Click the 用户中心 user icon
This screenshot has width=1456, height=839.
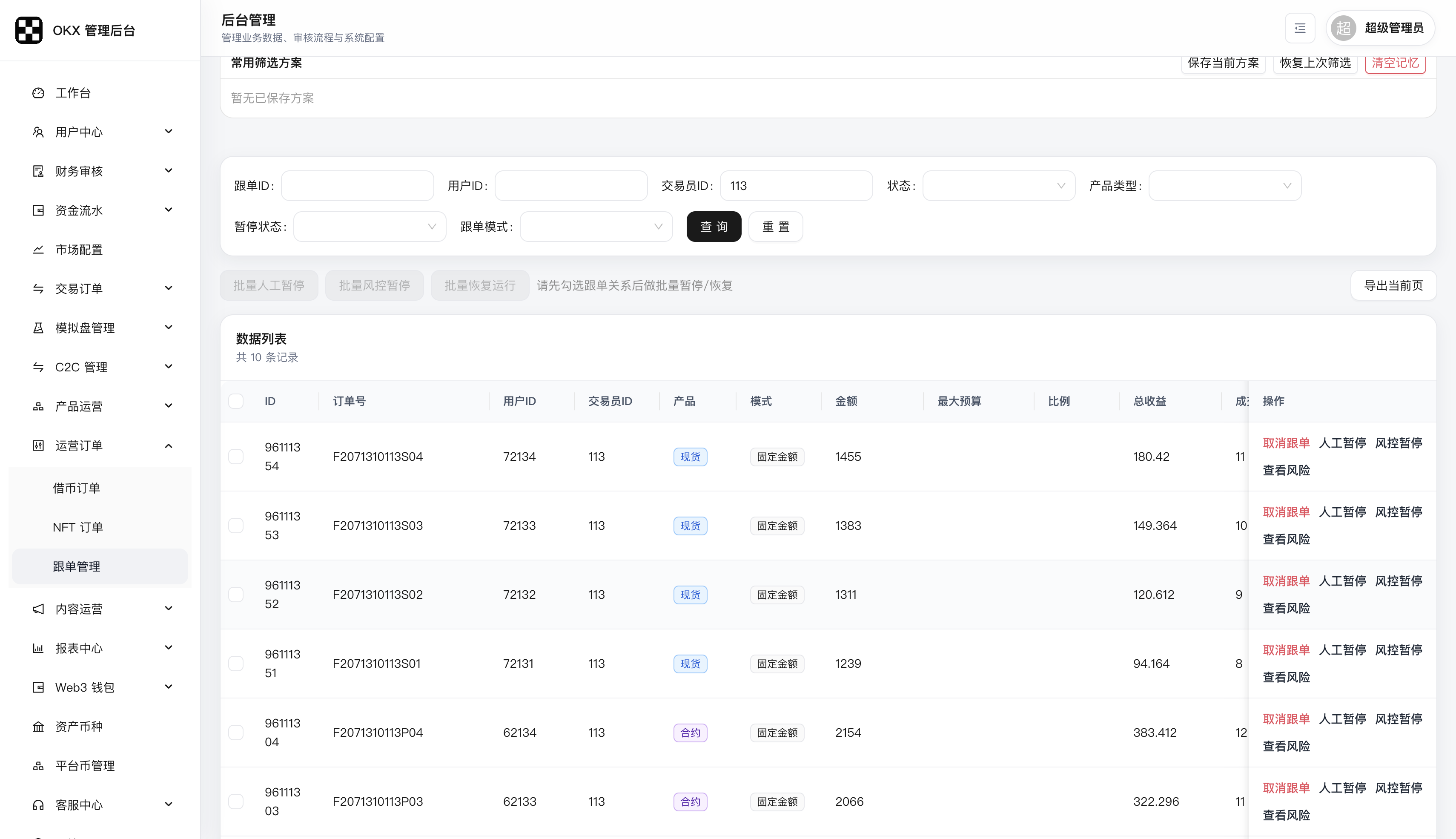click(x=38, y=132)
